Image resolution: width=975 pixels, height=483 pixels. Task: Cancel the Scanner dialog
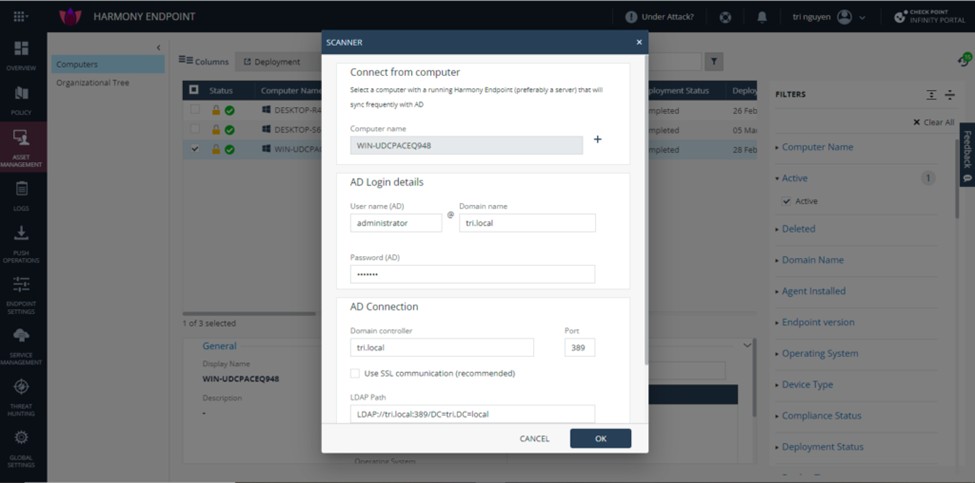[534, 438]
